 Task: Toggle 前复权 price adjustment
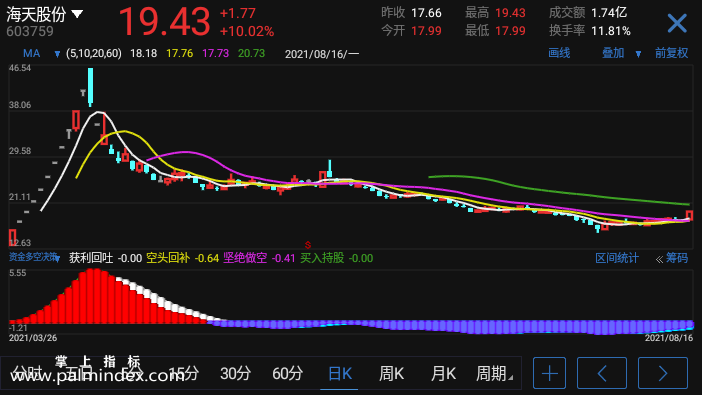point(672,53)
